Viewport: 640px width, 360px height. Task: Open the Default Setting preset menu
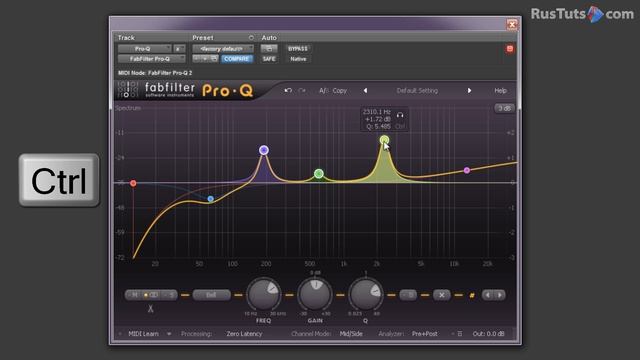click(417, 91)
